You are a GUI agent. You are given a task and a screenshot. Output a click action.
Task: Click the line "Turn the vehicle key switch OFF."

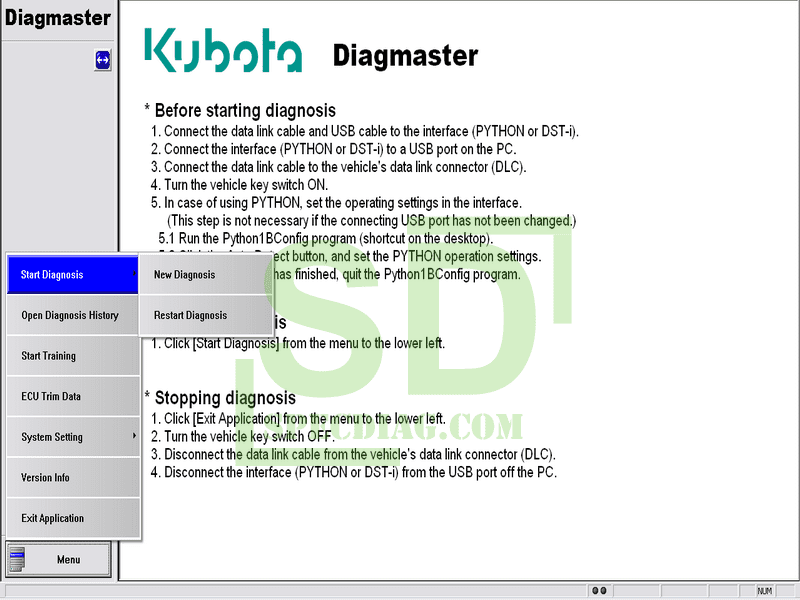[x=243, y=436]
